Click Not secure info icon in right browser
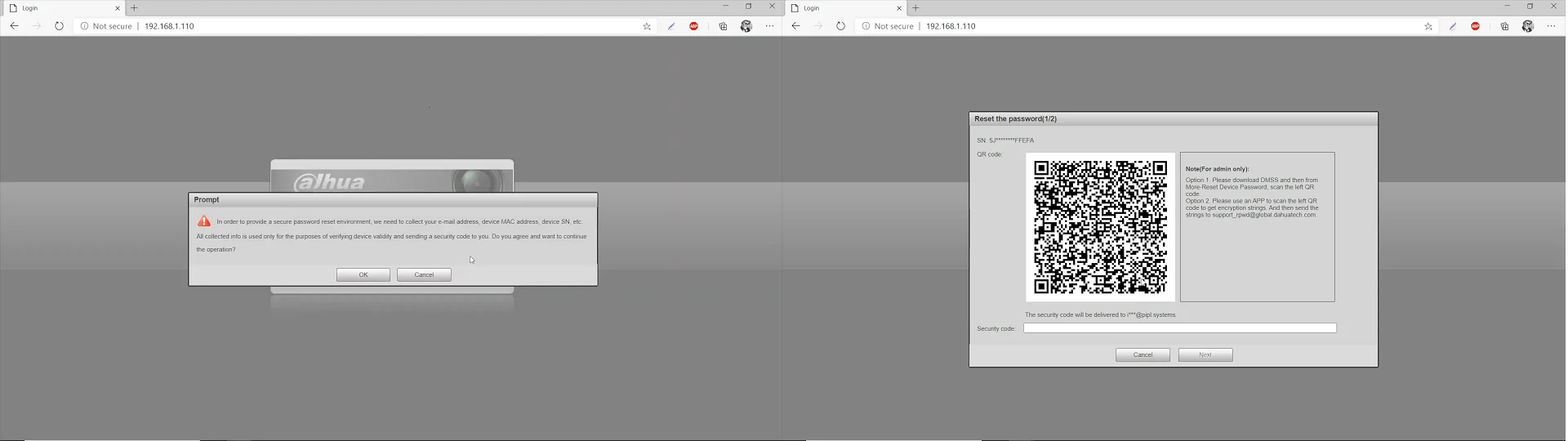 pyautogui.click(x=866, y=26)
